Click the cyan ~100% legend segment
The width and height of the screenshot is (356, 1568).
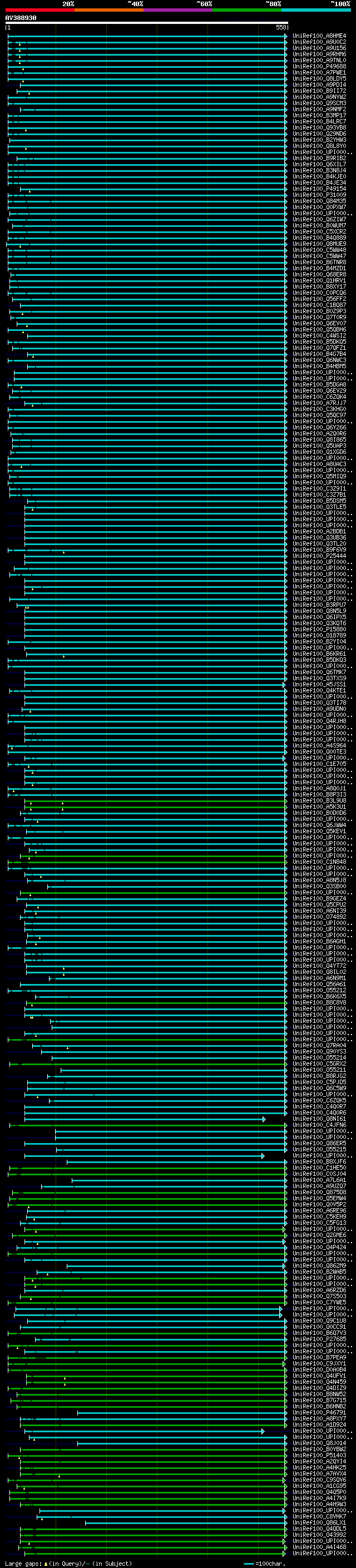coord(317,10)
